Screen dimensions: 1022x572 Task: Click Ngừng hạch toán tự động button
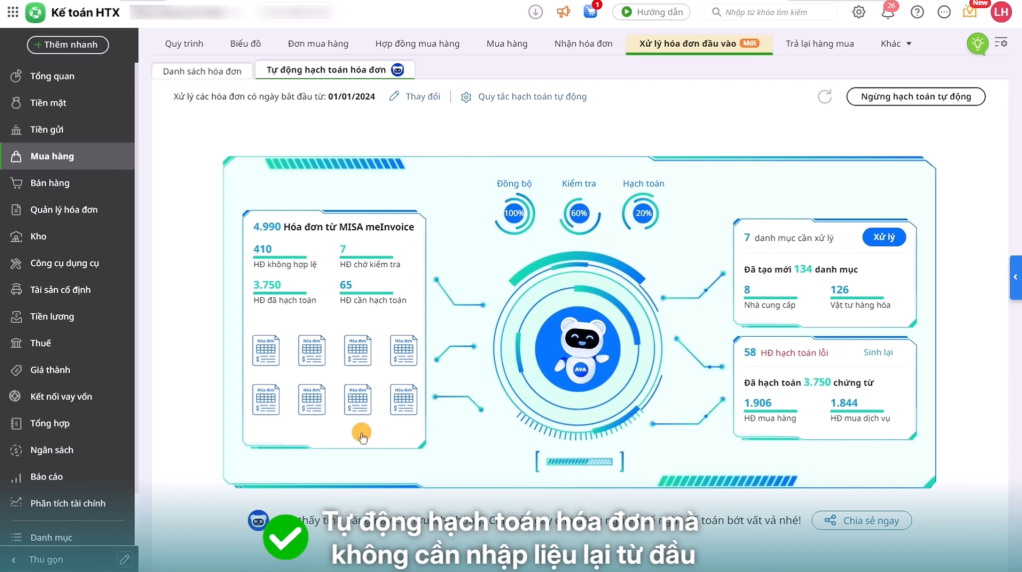(916, 96)
